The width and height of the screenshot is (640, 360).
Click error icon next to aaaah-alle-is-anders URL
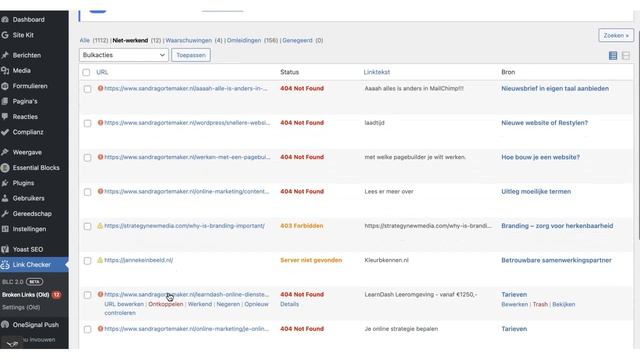[100, 88]
